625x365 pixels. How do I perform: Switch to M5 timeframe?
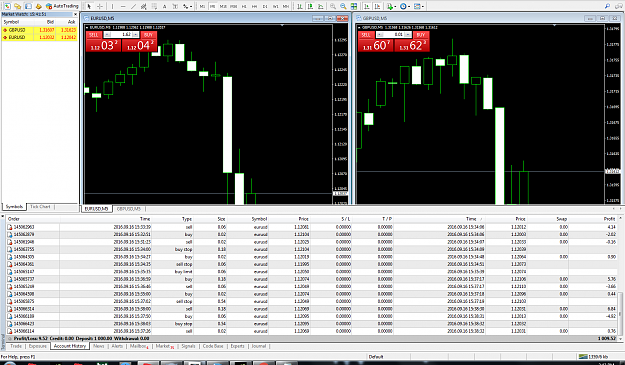pos(212,6)
